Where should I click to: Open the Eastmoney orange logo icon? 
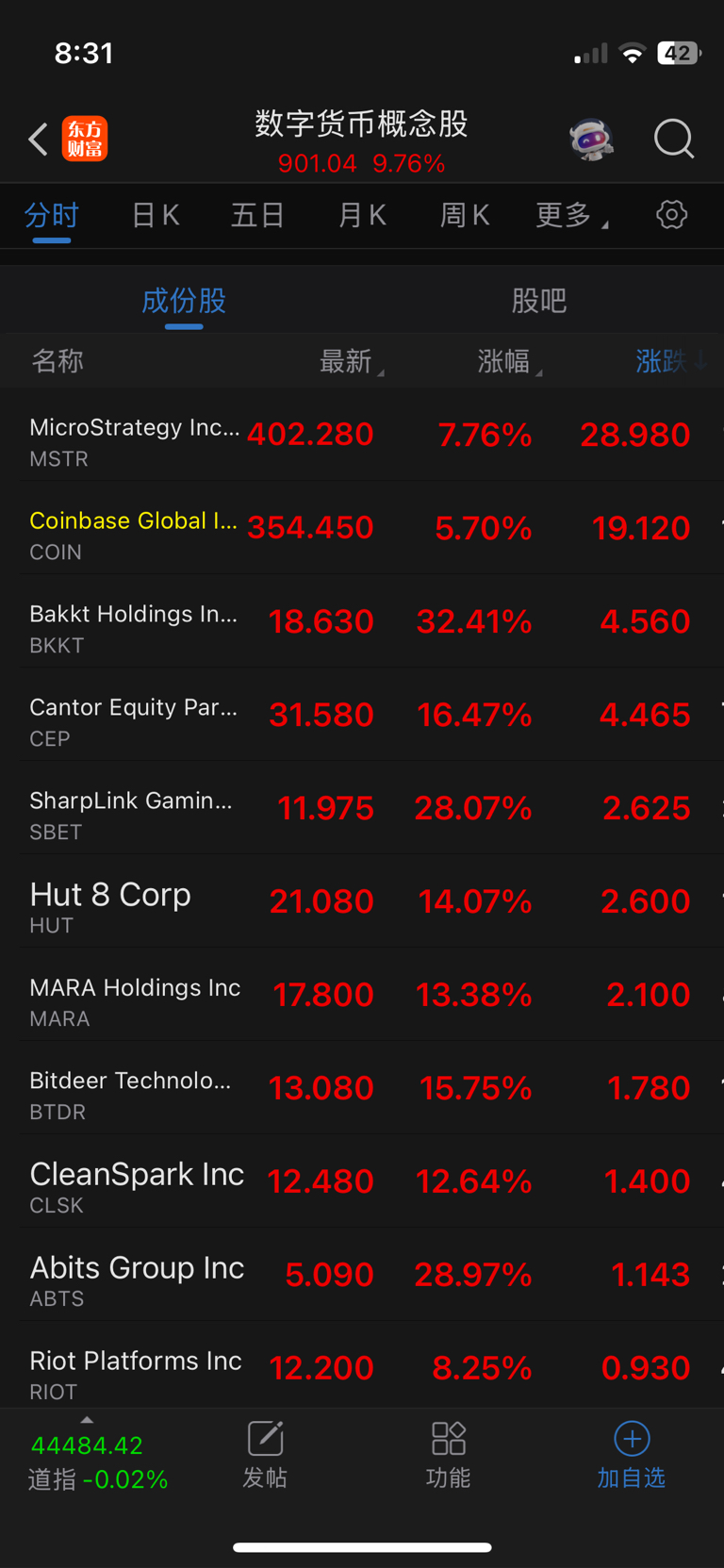click(85, 140)
